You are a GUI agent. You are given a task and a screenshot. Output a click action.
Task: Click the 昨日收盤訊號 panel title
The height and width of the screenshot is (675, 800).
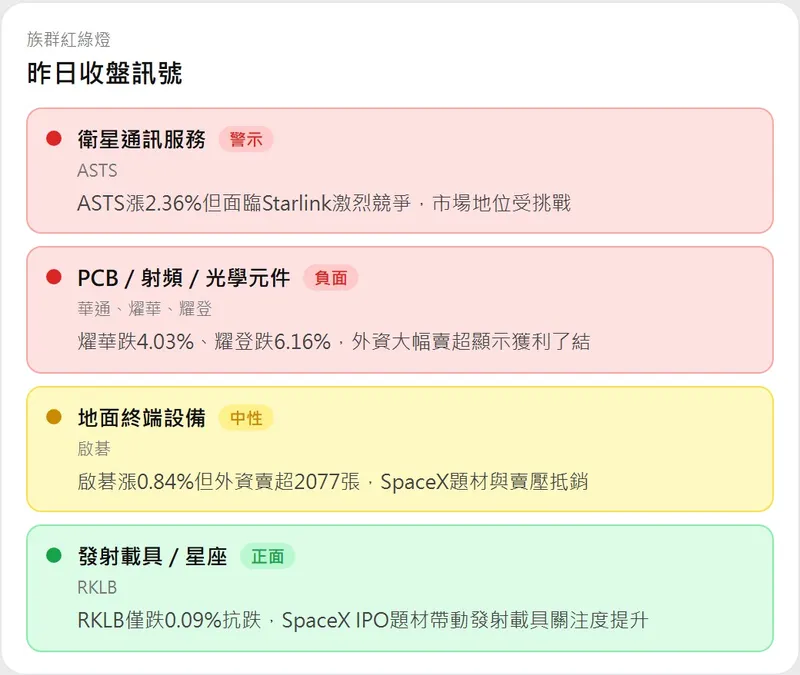(x=104, y=73)
